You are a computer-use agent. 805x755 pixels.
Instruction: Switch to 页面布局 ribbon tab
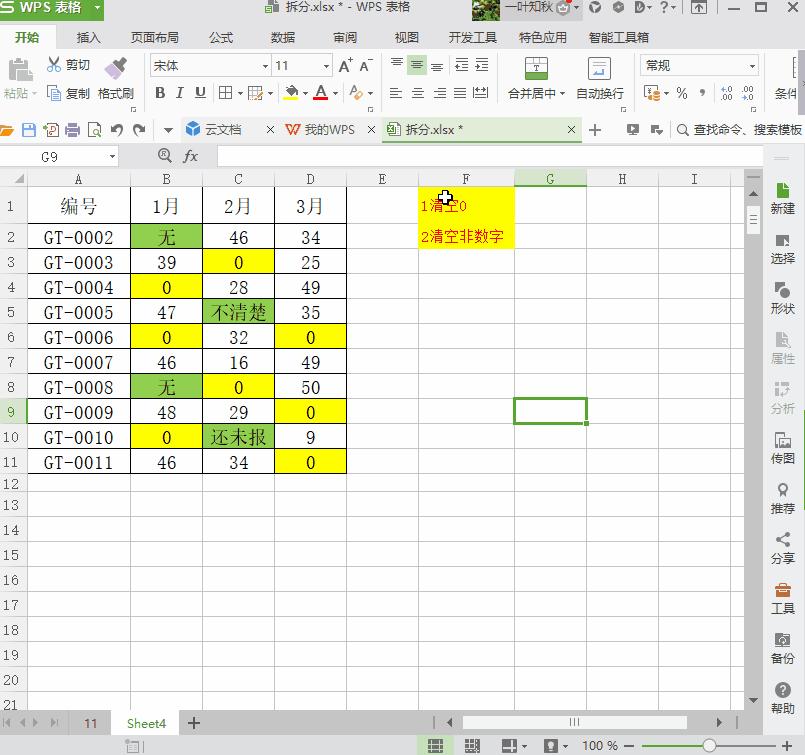click(155, 37)
